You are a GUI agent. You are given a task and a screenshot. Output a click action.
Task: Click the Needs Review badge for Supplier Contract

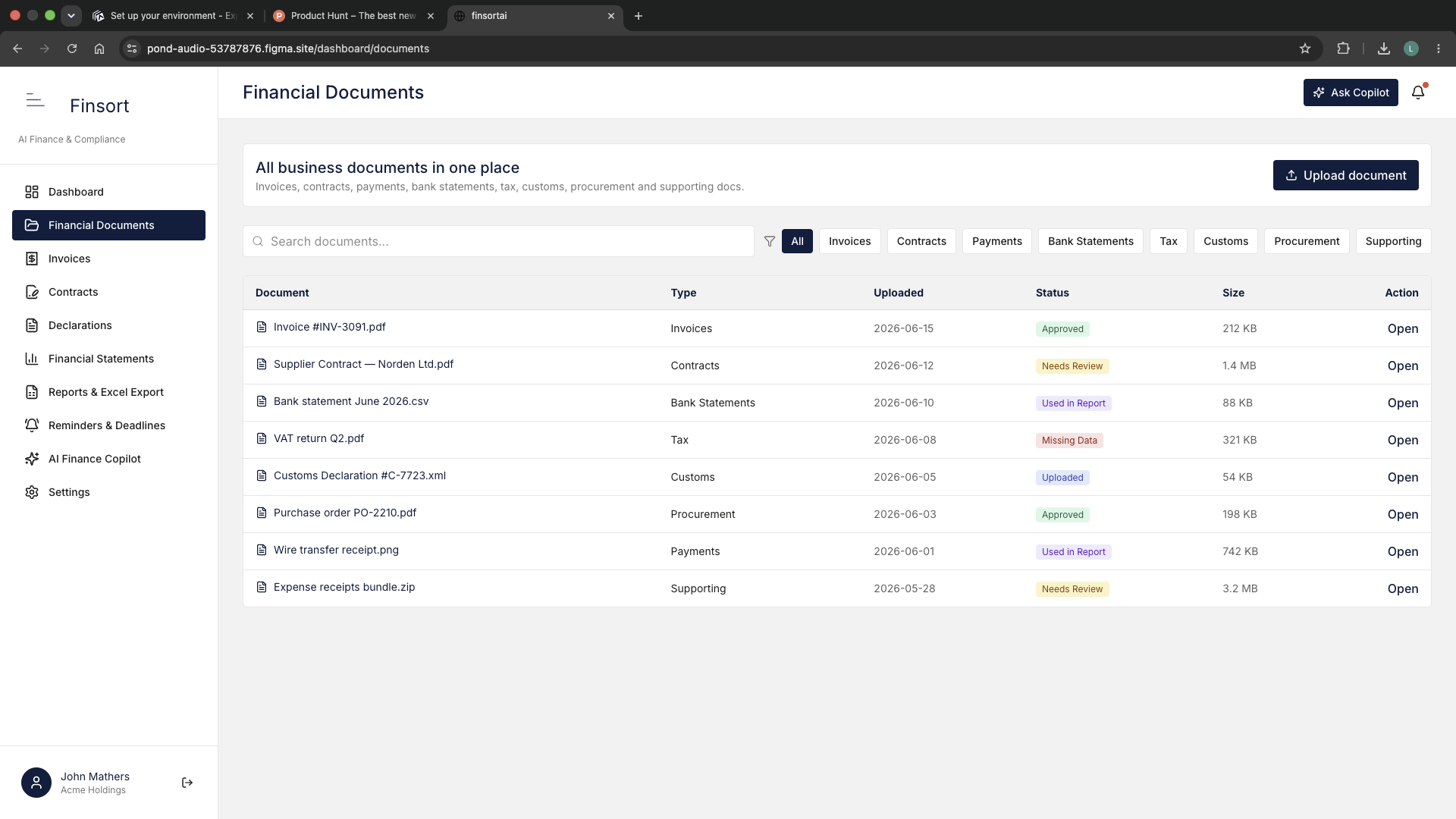1072,366
